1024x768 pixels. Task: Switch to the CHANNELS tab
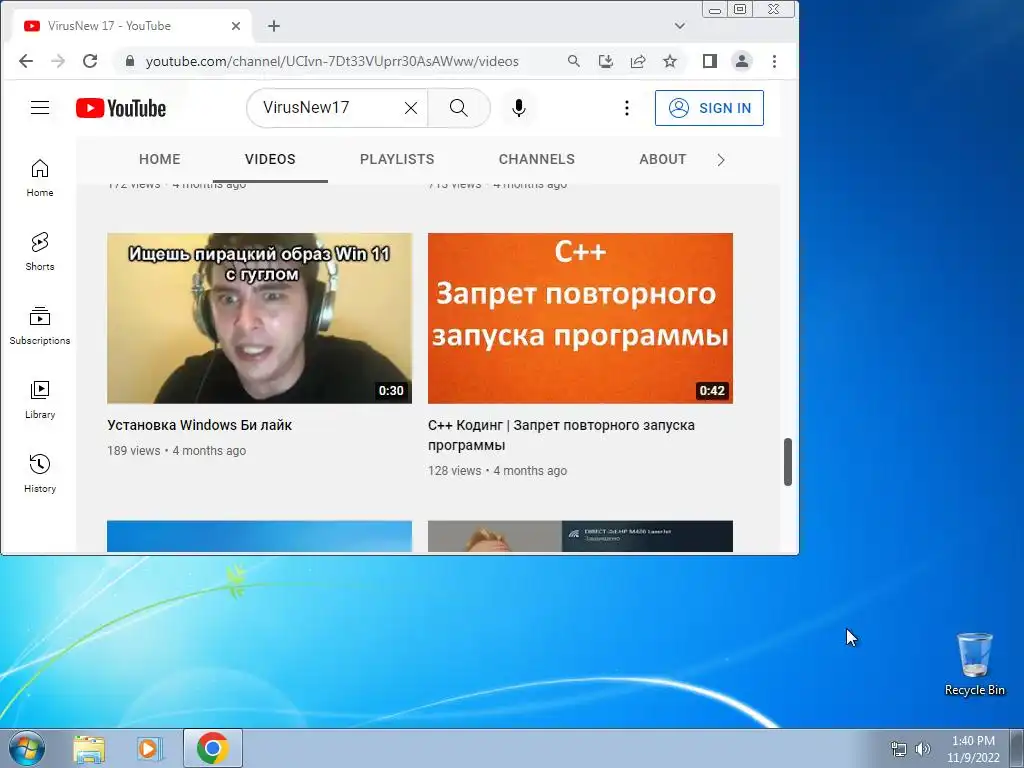537,159
